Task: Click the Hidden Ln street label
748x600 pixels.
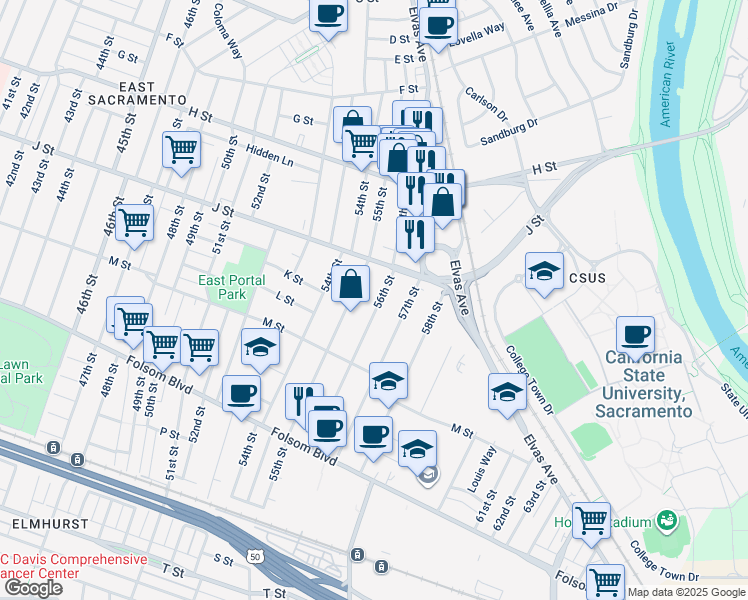Action: tap(270, 155)
